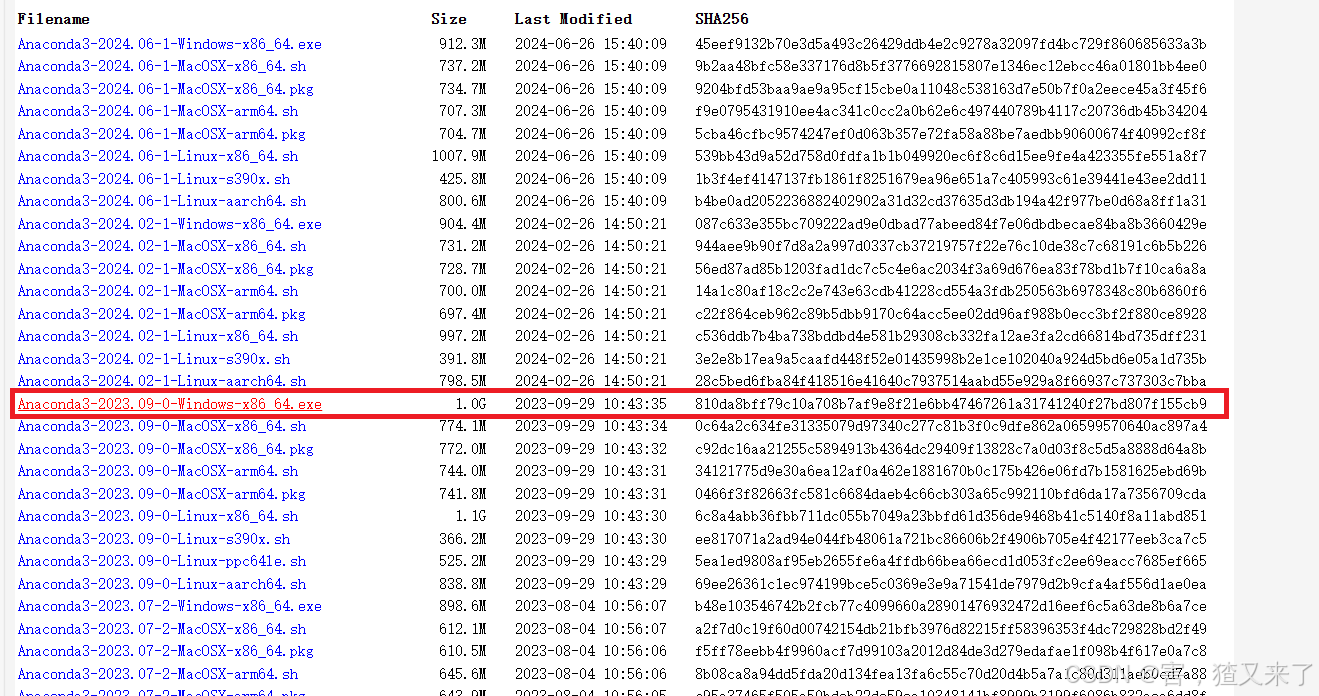1319x696 pixels.
Task: Open the Anaconda3-2023.07-2-MacOSX-x86_64.sh link
Action: (162, 629)
